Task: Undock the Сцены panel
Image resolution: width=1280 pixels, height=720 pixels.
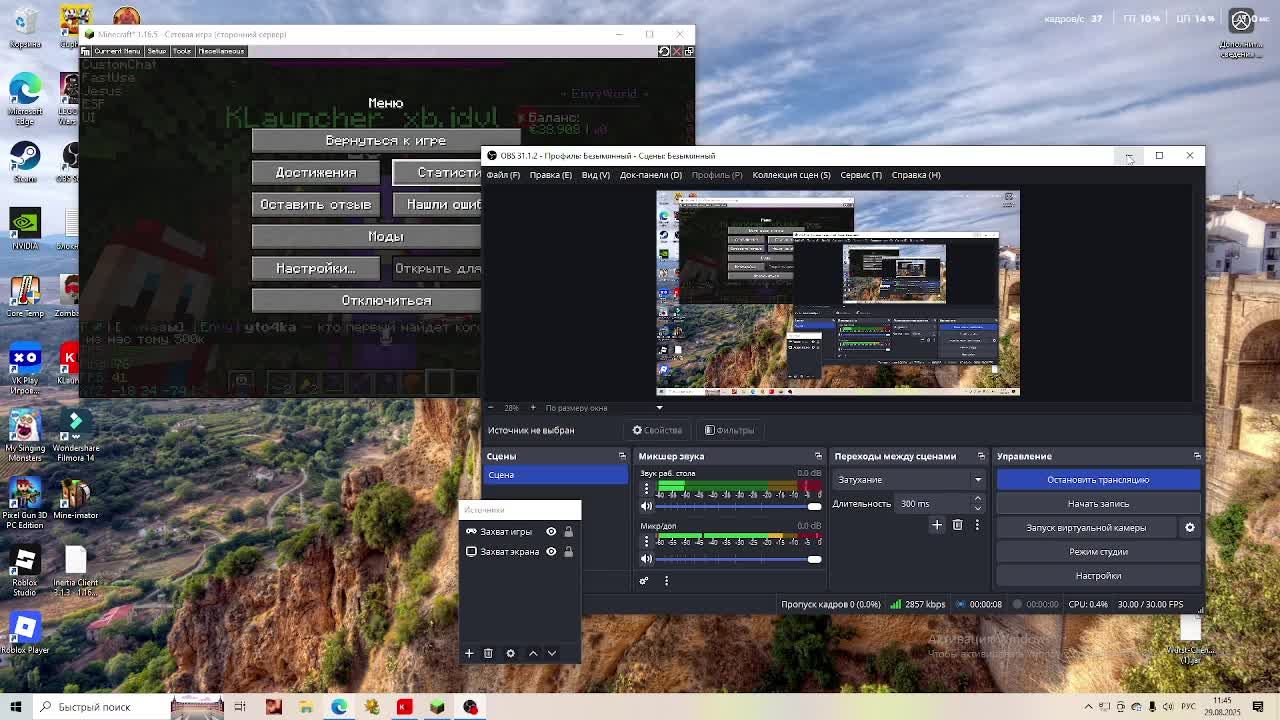Action: click(622, 456)
